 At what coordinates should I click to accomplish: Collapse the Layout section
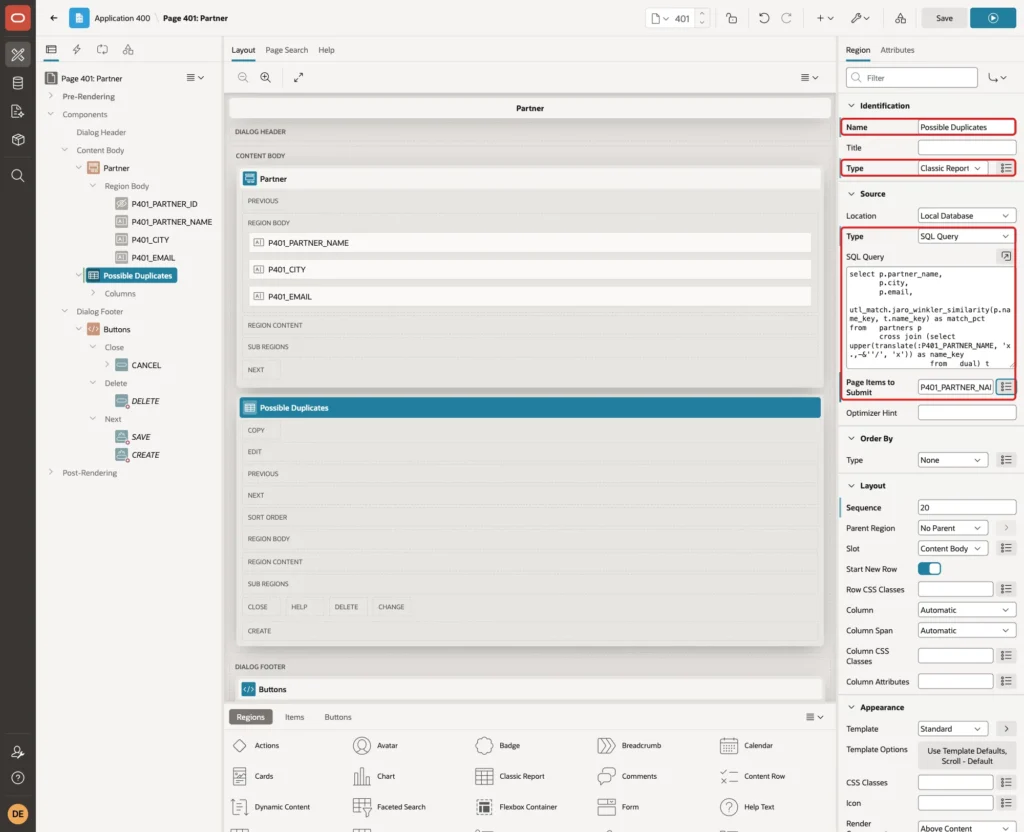tap(851, 485)
